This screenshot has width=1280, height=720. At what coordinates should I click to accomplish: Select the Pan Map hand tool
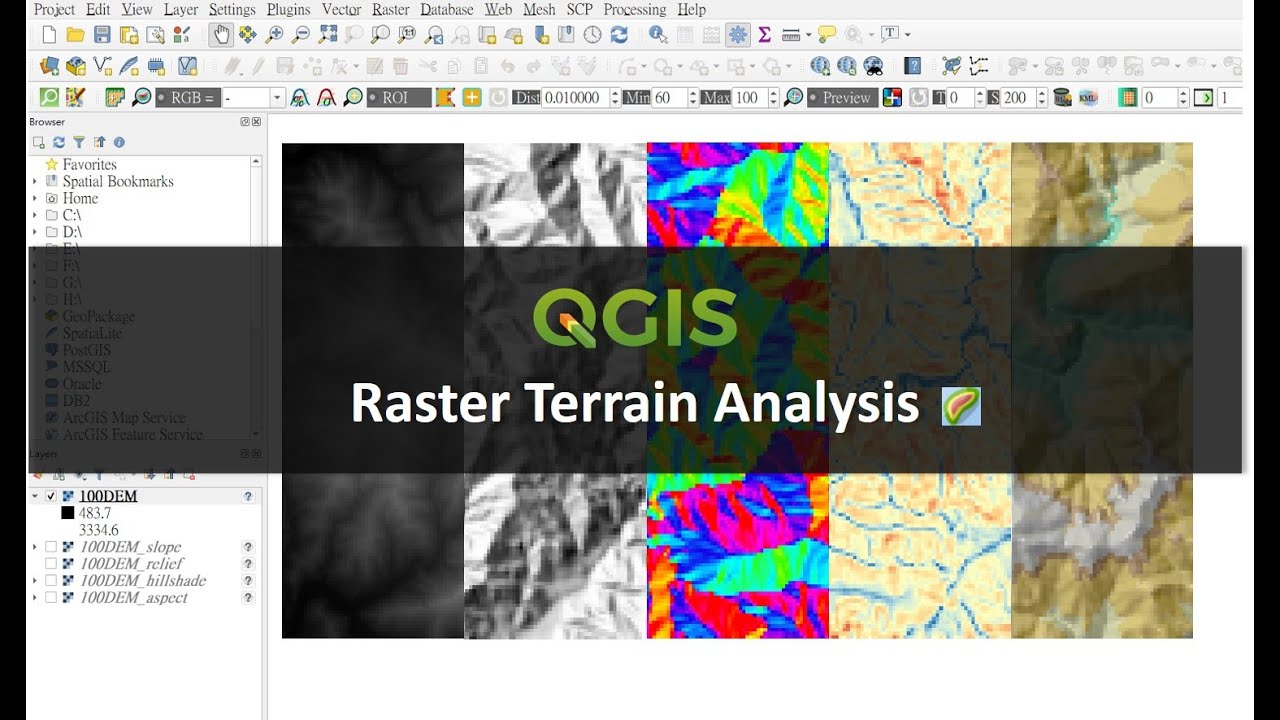[x=221, y=35]
